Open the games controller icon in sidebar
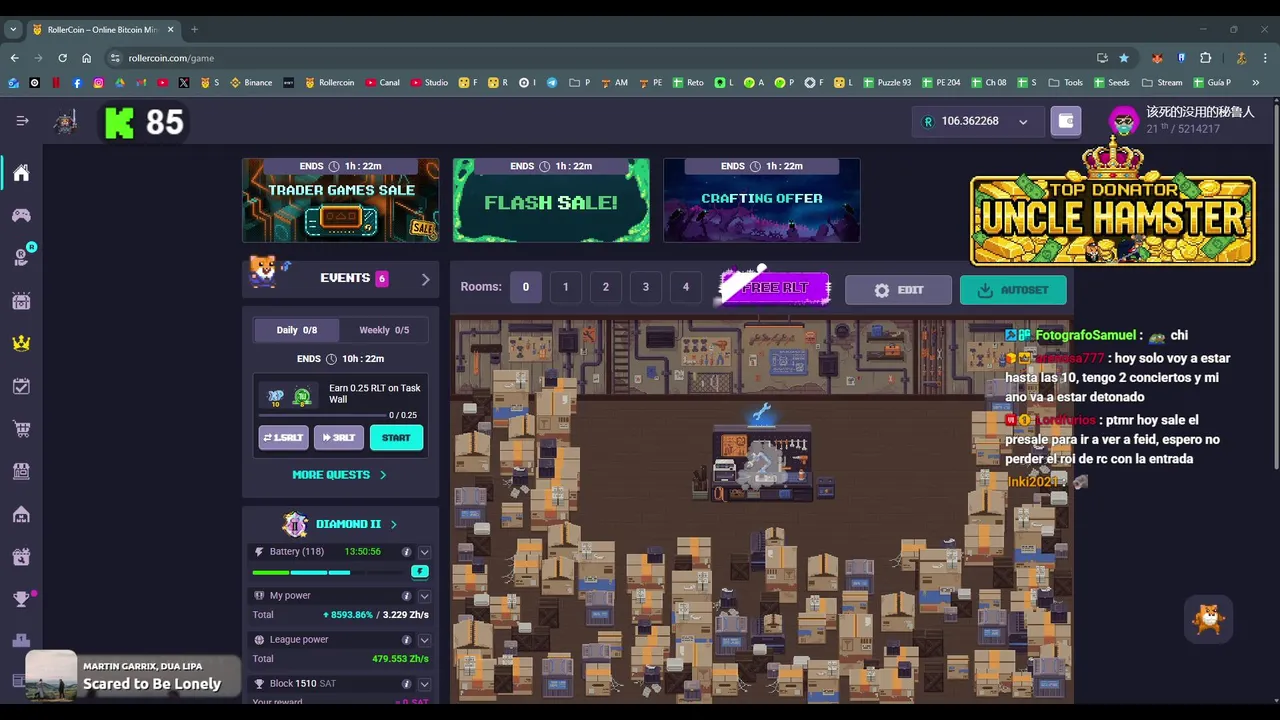1280x720 pixels. 21,215
